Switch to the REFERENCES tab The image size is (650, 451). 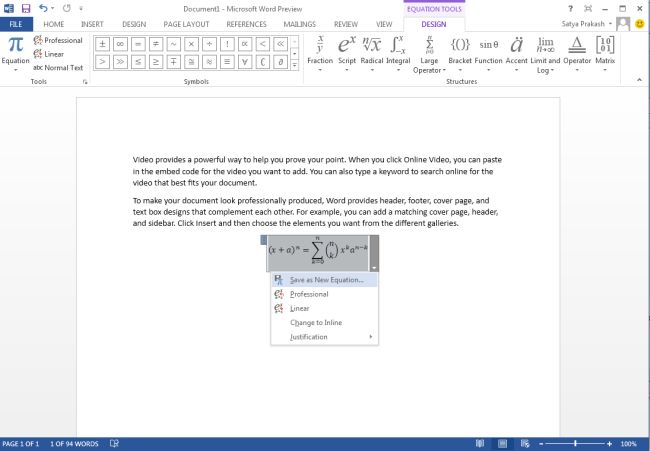(246, 24)
